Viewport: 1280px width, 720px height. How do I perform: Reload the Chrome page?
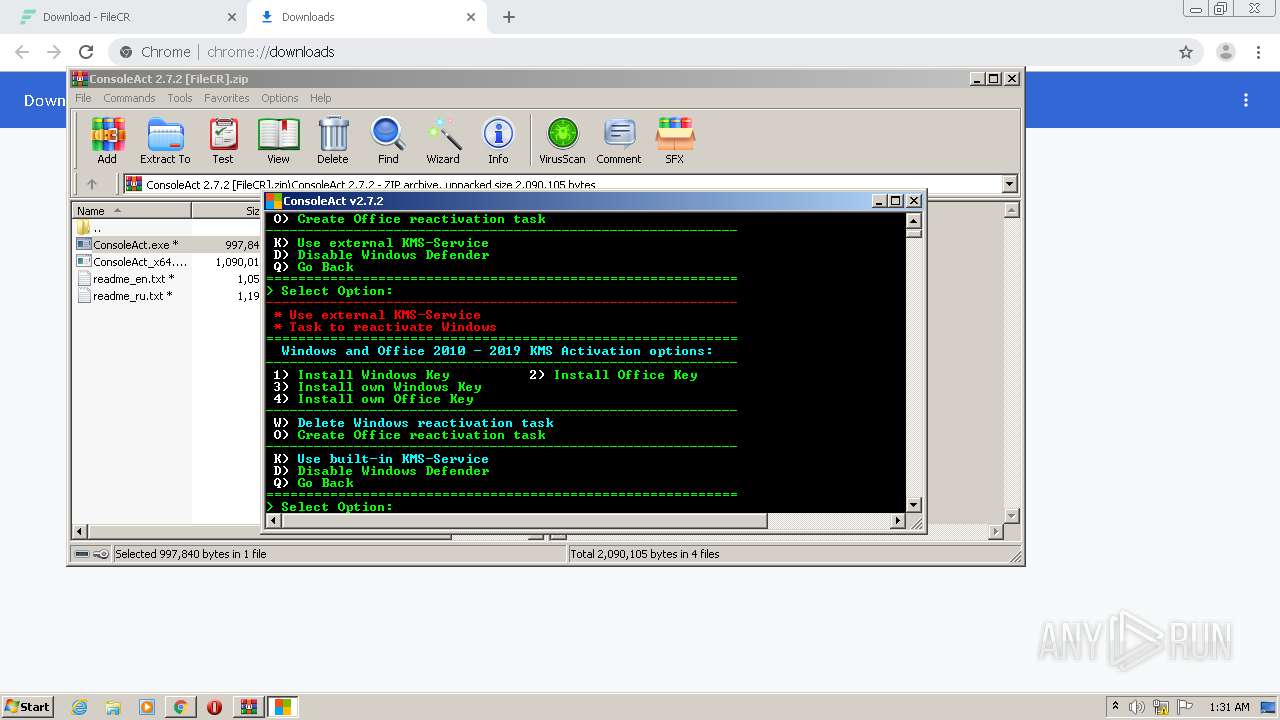click(86, 52)
